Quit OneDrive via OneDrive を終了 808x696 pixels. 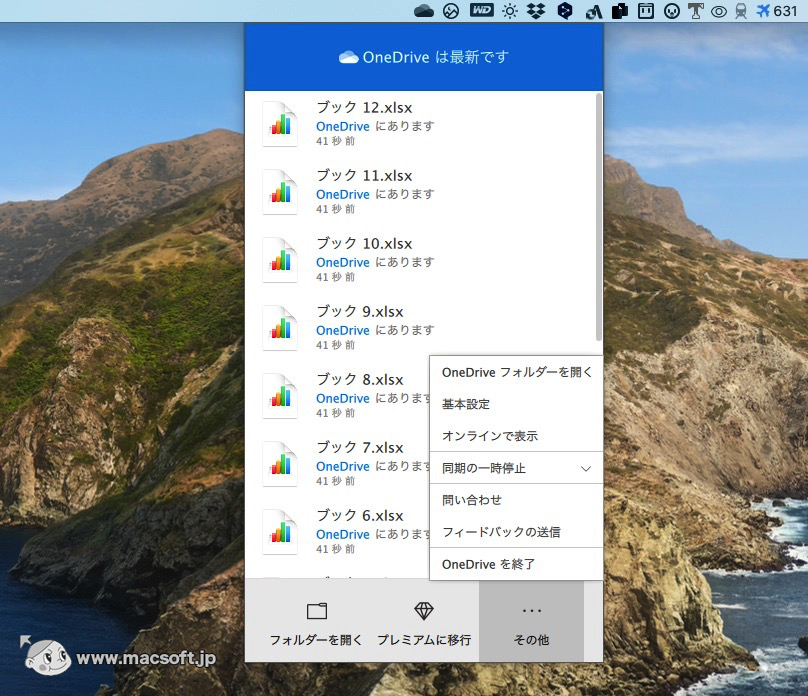[x=486, y=564]
